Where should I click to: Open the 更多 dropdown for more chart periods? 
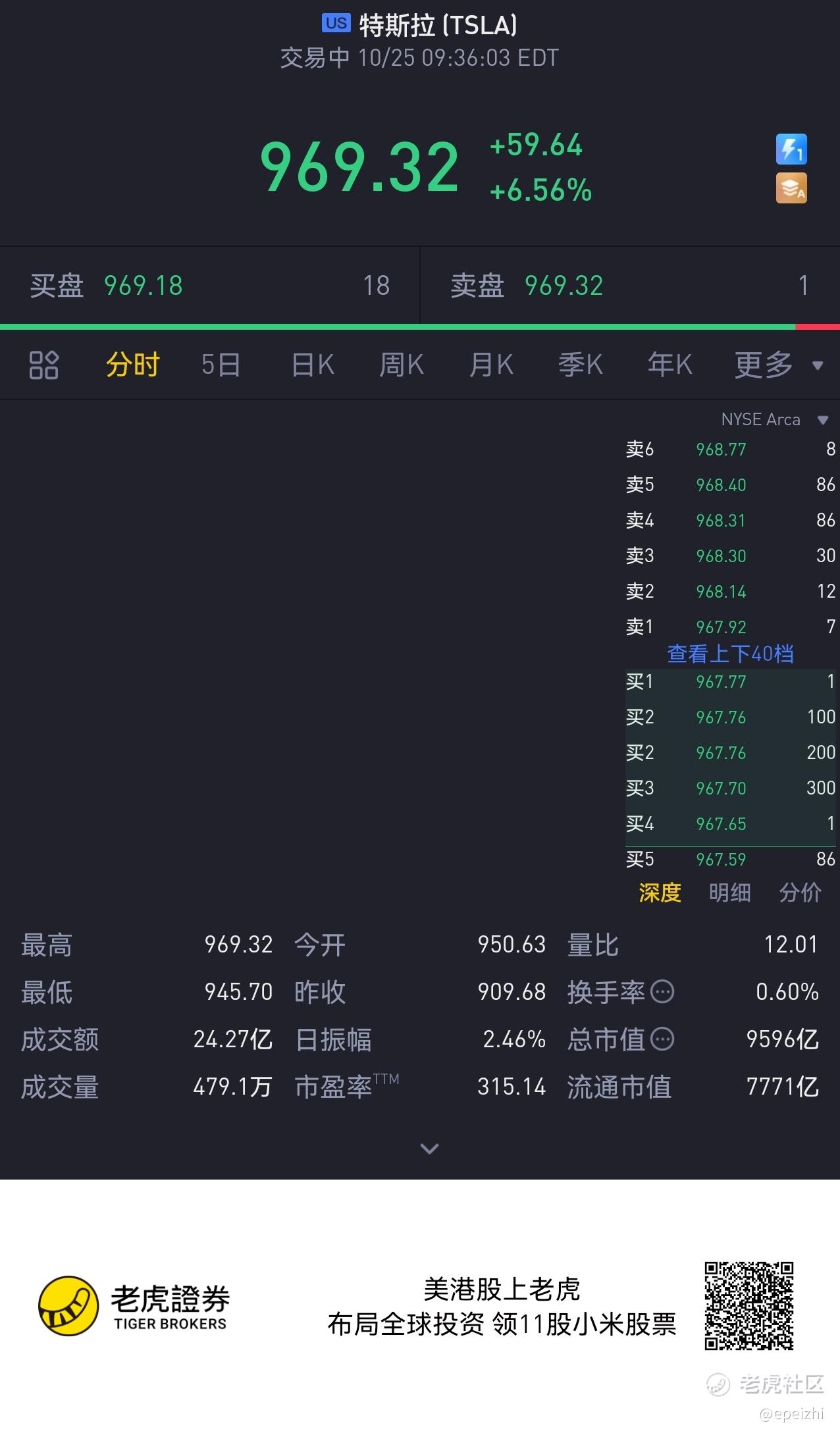tap(779, 365)
